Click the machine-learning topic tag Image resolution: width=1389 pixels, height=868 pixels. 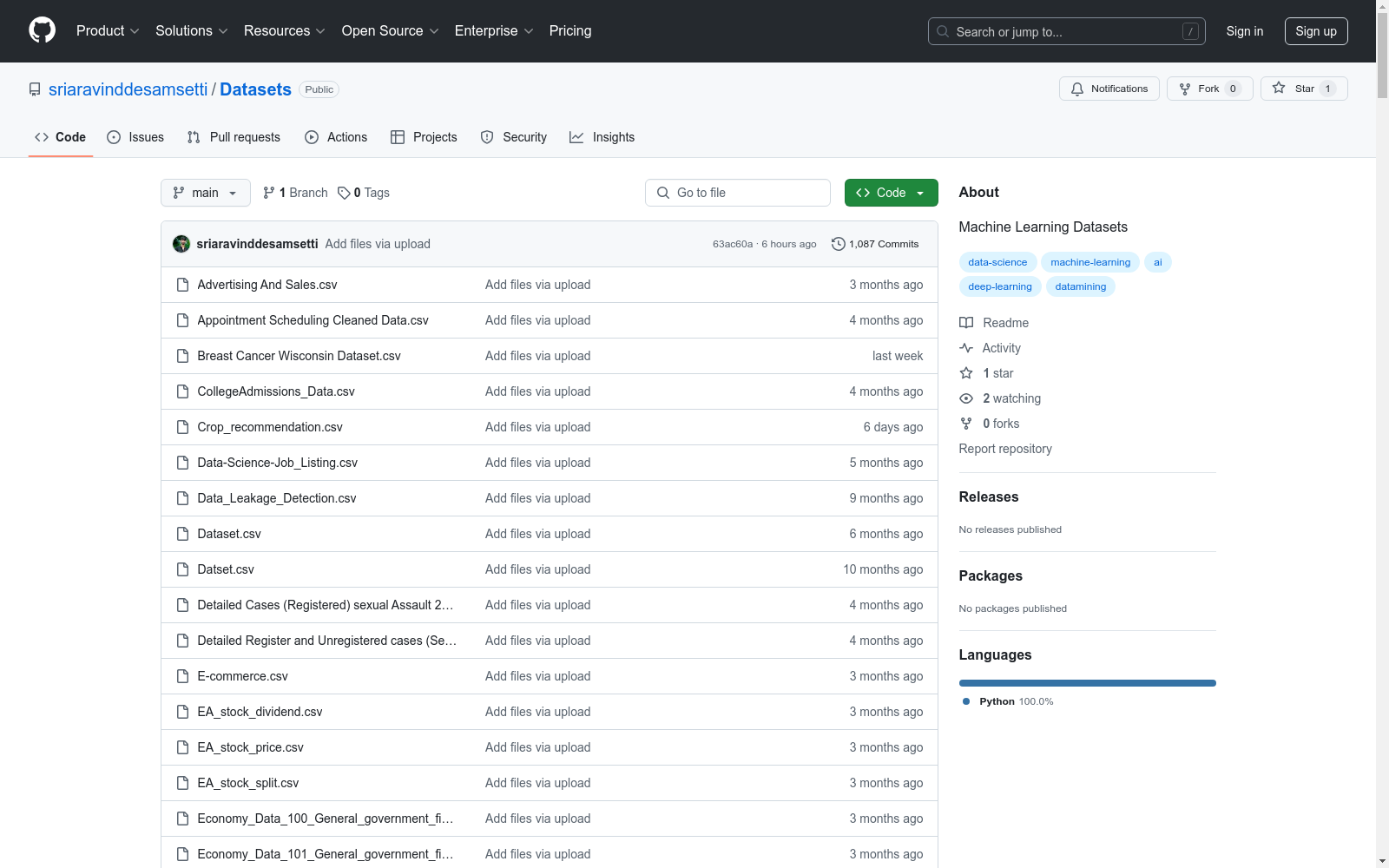pyautogui.click(x=1090, y=262)
